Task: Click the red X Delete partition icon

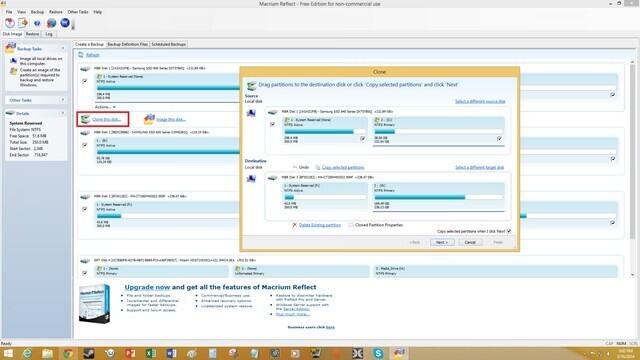Action: 295,225
